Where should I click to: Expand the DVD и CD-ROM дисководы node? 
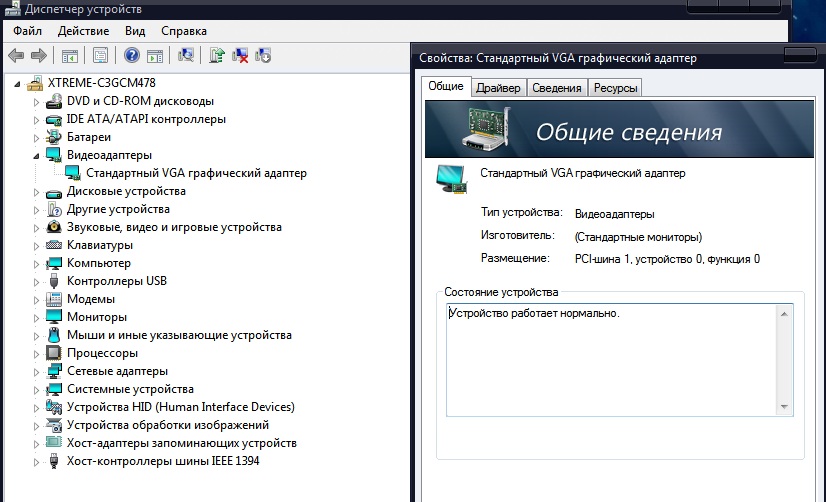tap(36, 102)
